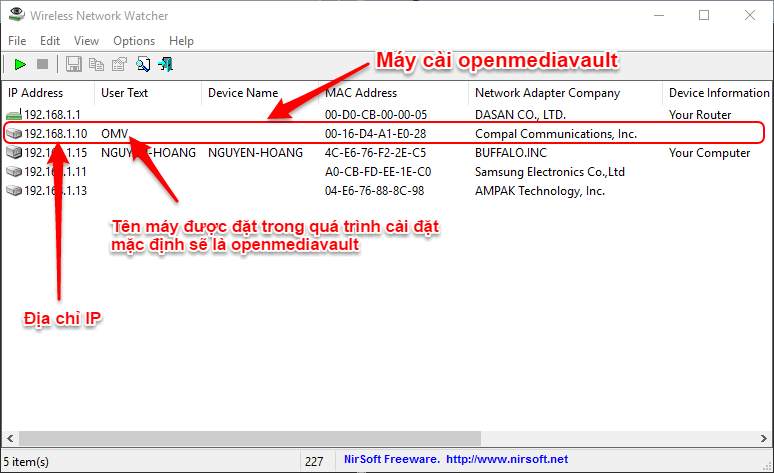Open properties via the toolbar properties icon
This screenshot has height=473, width=774.
point(119,64)
